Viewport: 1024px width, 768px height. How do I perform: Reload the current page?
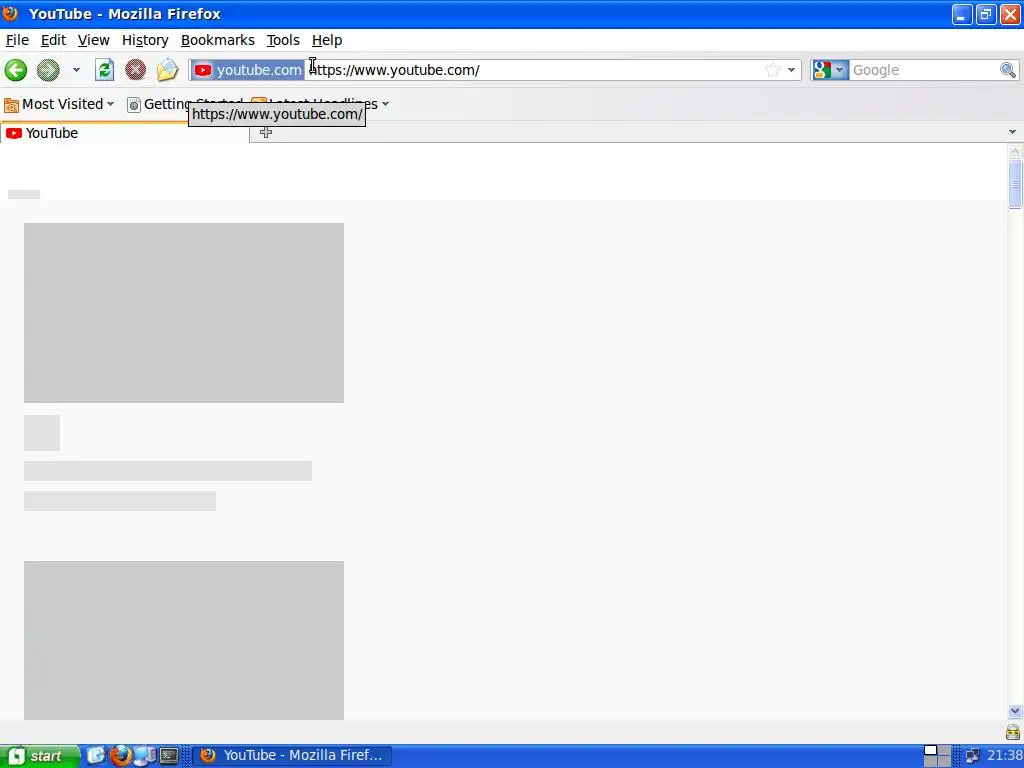[104, 70]
